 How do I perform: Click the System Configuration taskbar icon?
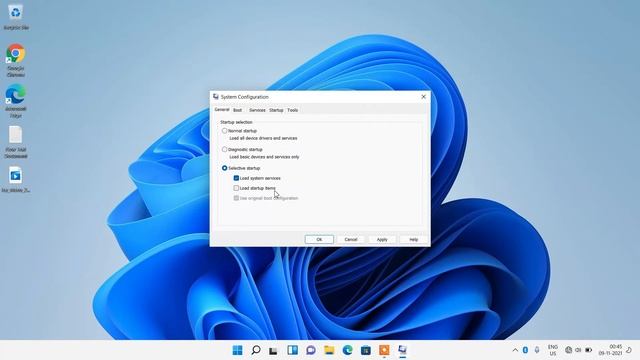[402, 350]
